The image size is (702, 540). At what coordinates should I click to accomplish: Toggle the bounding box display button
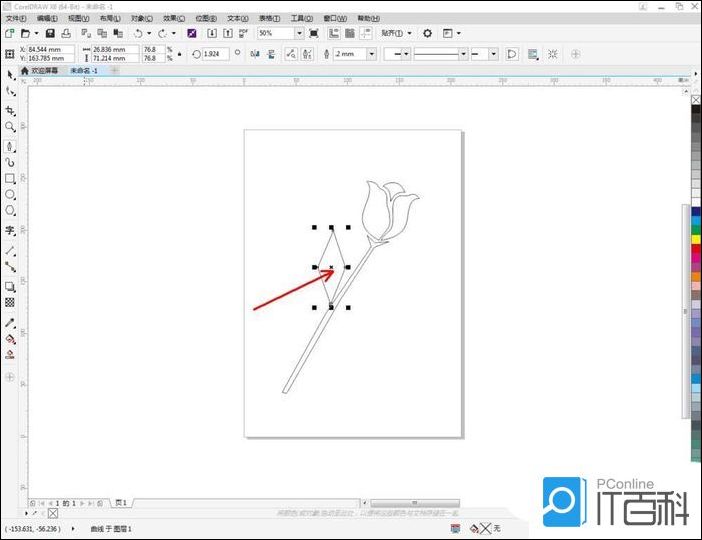tap(553, 54)
